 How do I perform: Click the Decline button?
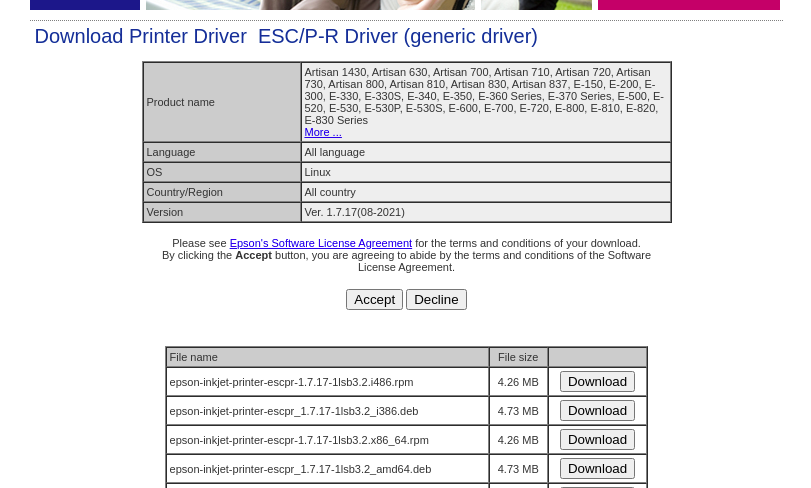436,300
